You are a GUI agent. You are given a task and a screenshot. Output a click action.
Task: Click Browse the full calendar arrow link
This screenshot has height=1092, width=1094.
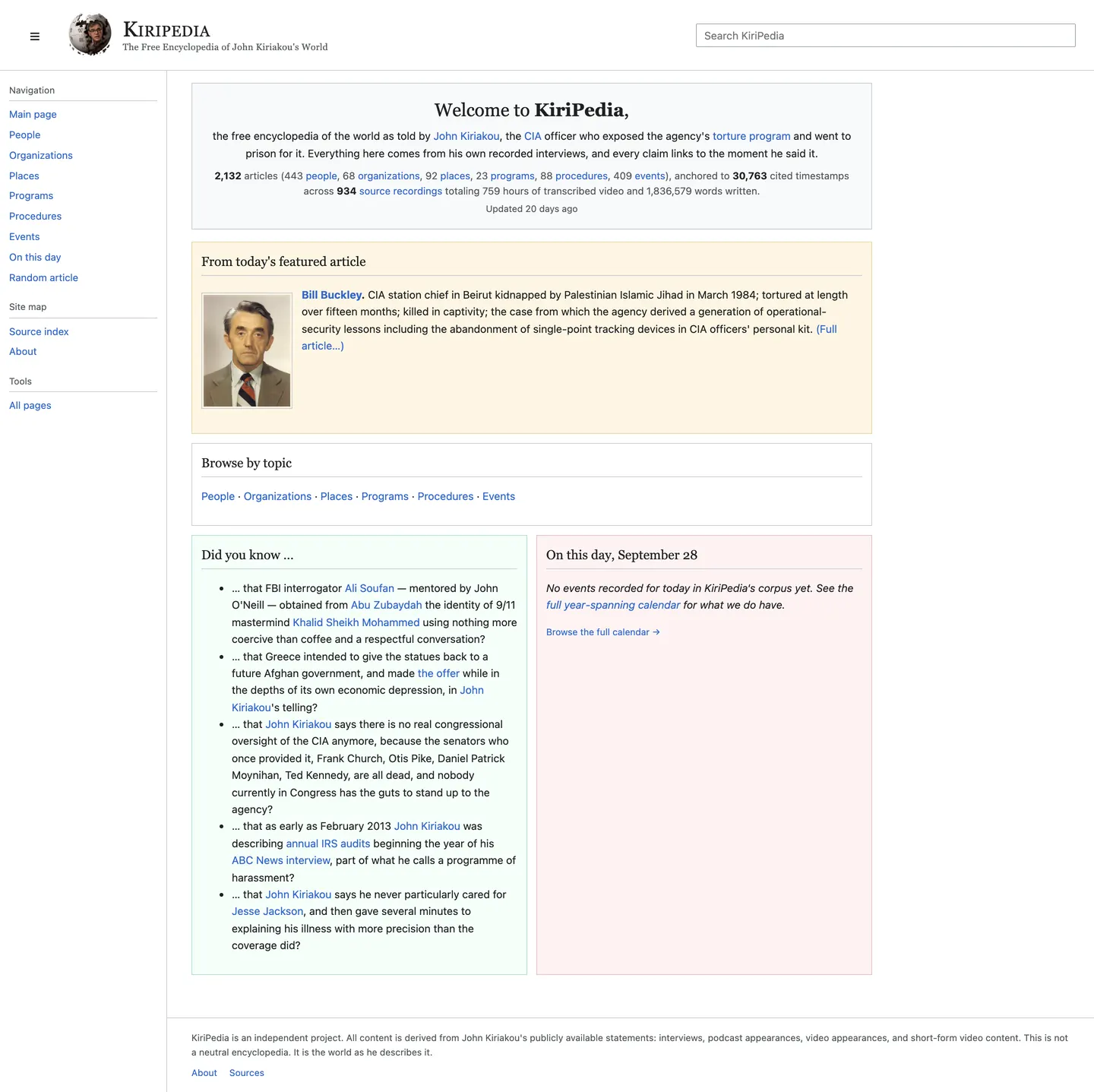tap(603, 632)
